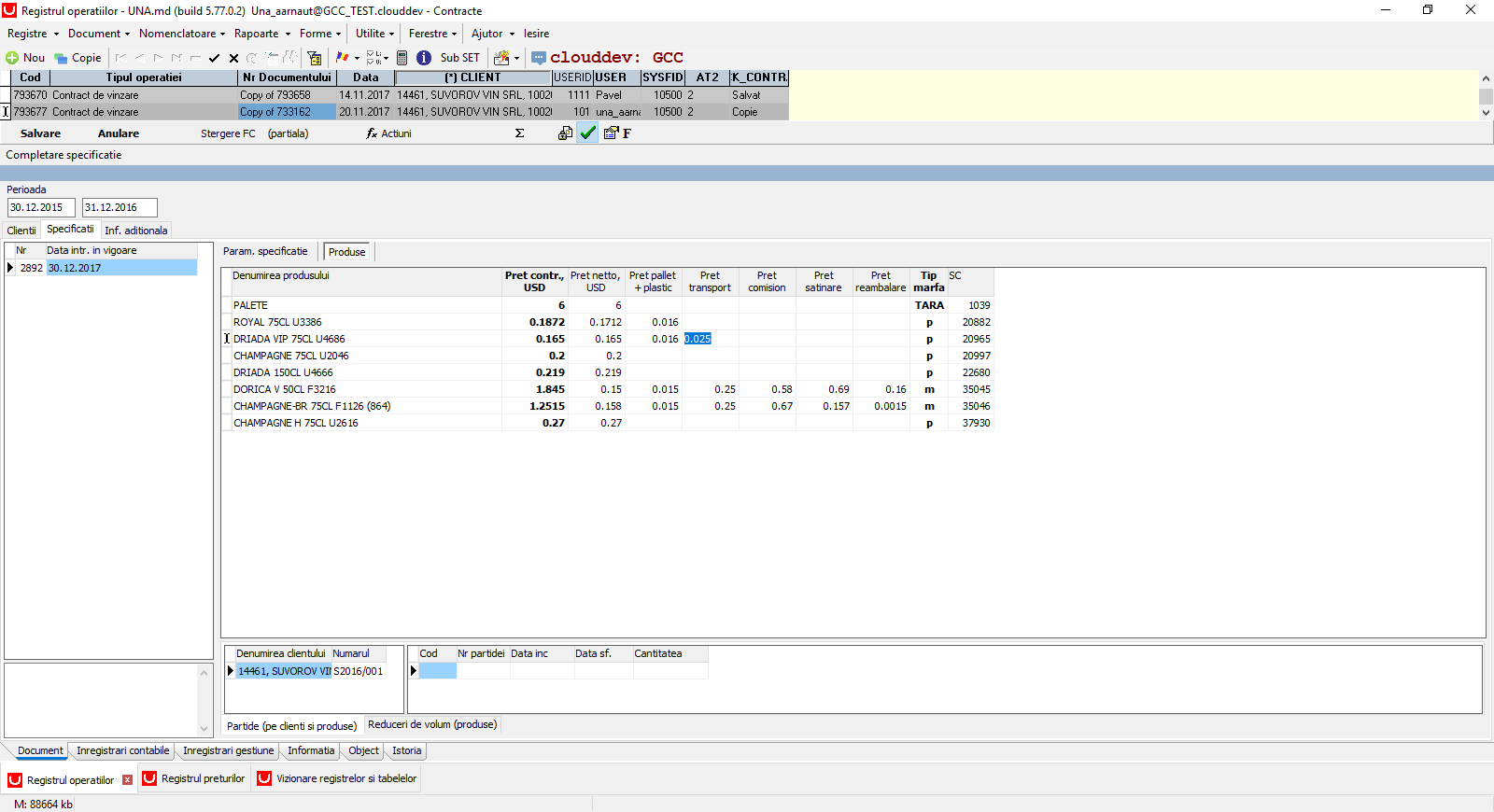Open the Rapoarte menu
The width and height of the screenshot is (1494, 812).
click(261, 34)
